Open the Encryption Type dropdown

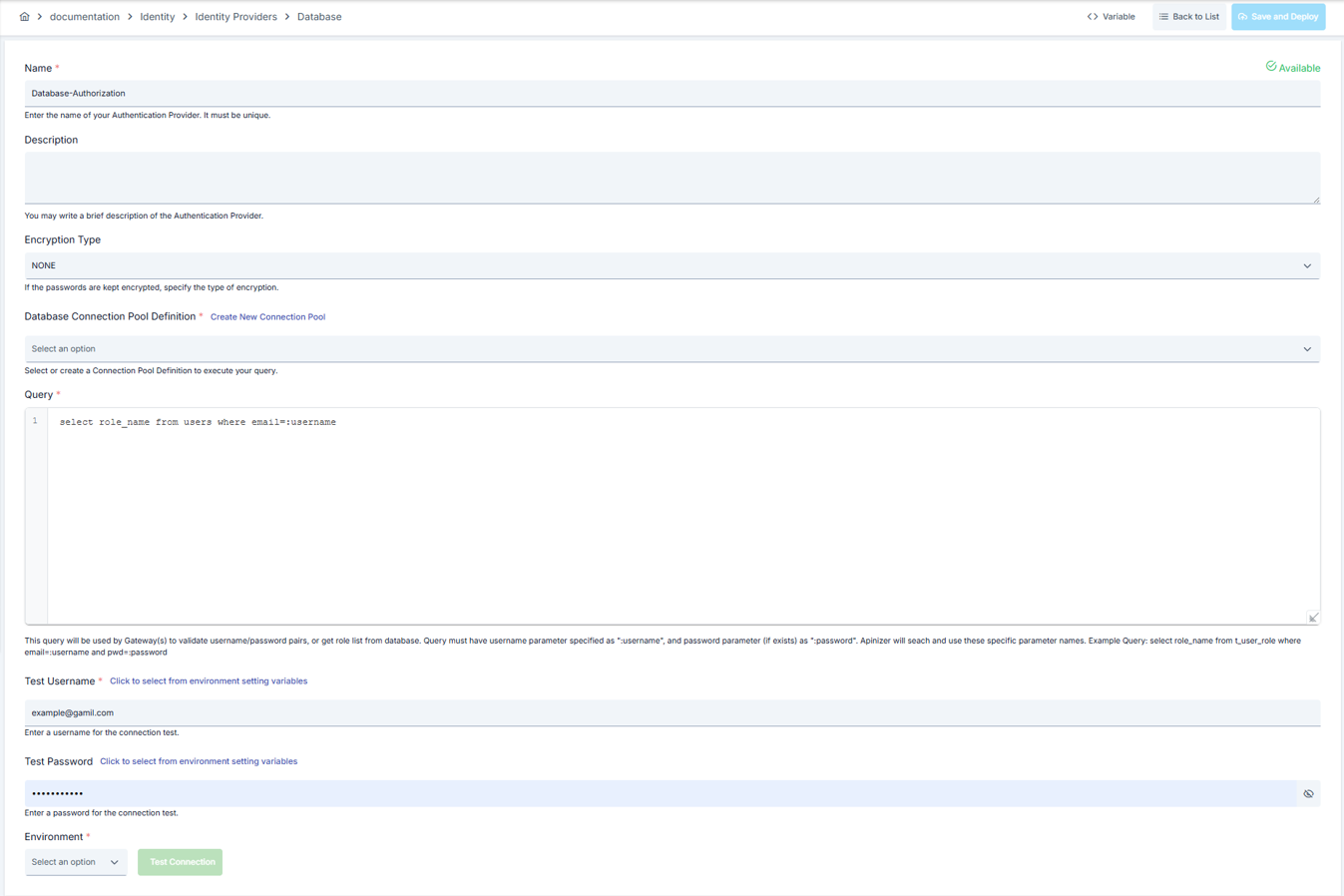point(672,265)
